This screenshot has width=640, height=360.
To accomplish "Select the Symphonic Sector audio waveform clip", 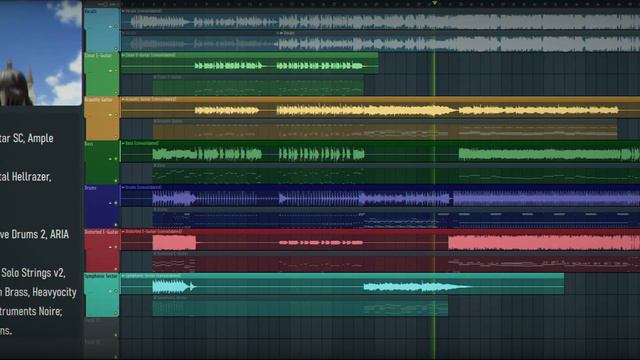I will click(342, 284).
